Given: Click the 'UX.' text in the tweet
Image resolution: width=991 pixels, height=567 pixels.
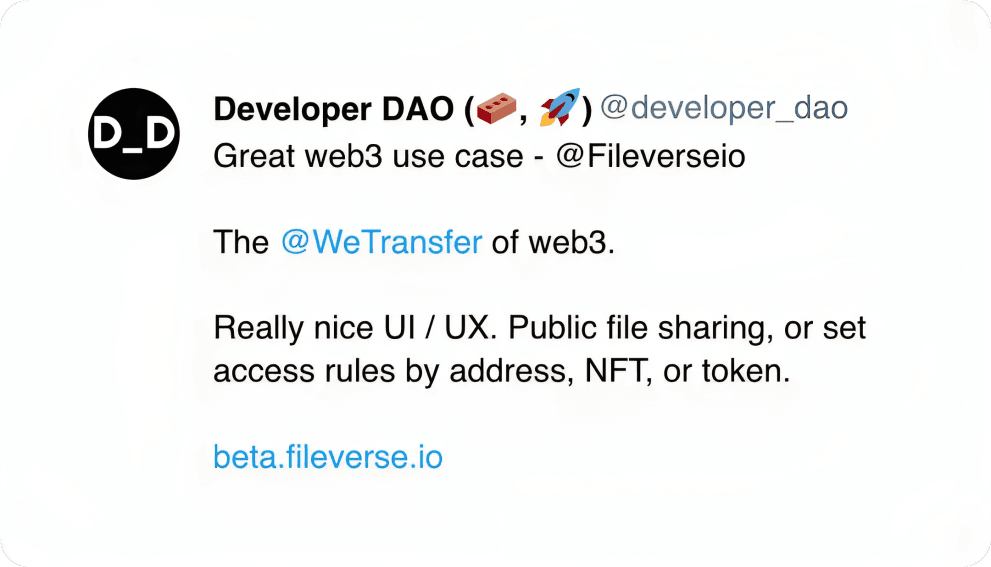Looking at the screenshot, I should (468, 328).
